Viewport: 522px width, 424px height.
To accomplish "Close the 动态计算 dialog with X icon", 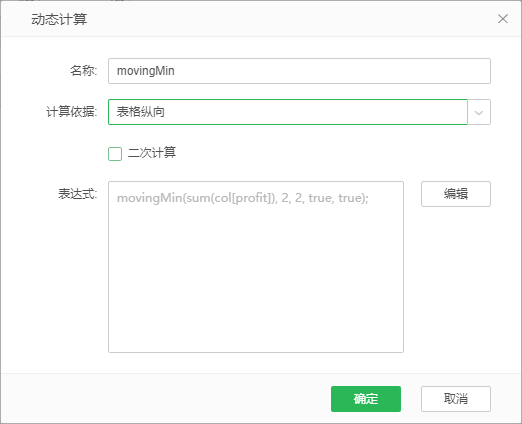I will (x=503, y=19).
